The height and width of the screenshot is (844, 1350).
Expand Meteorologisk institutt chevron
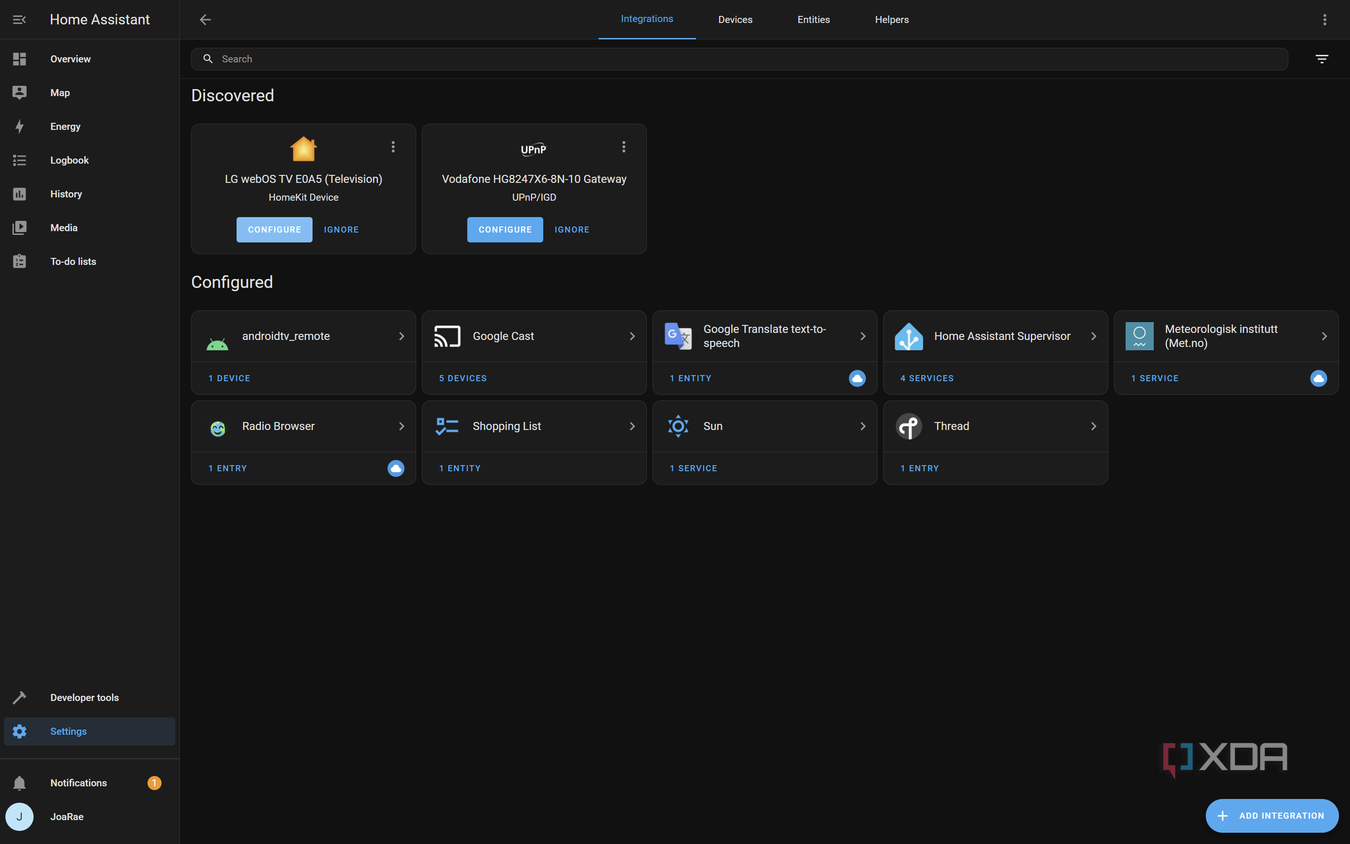click(1324, 336)
